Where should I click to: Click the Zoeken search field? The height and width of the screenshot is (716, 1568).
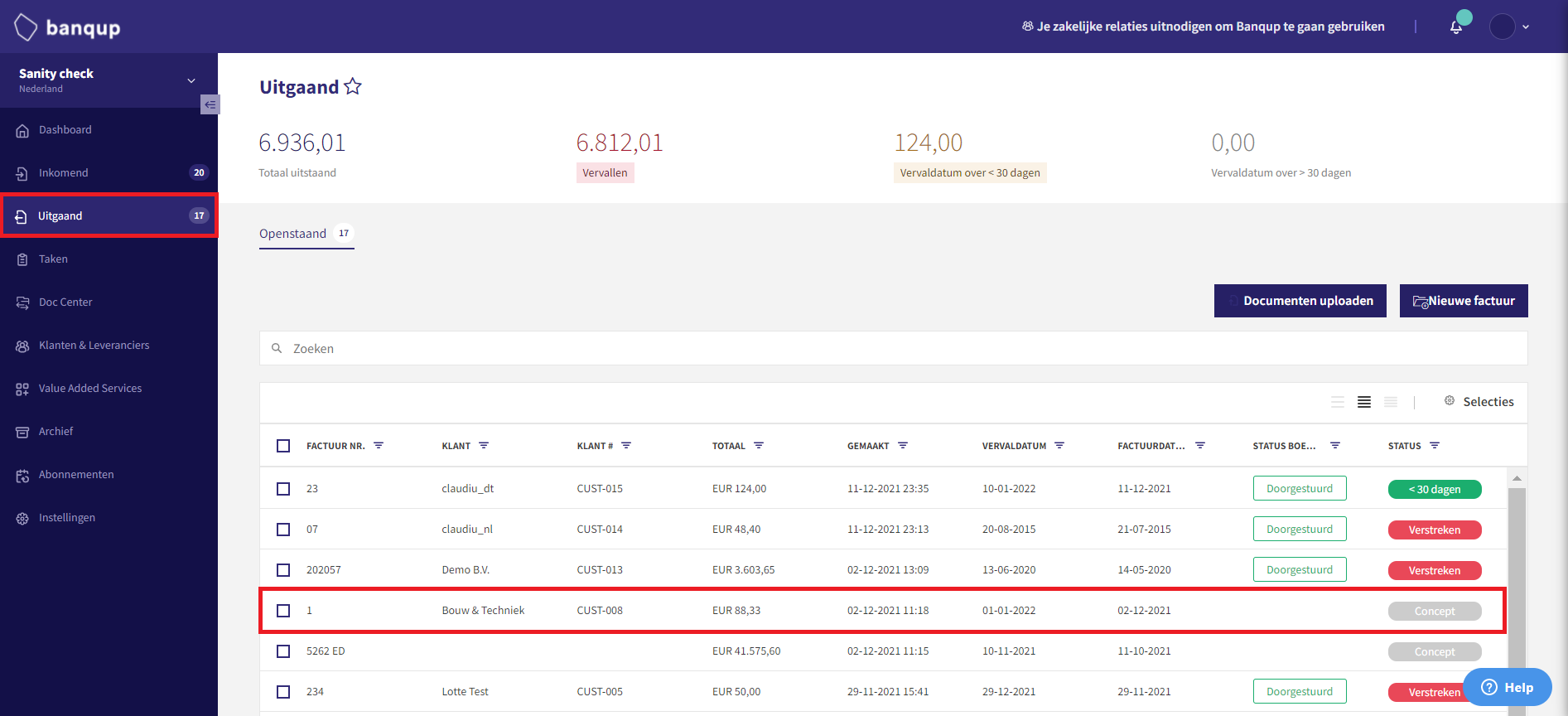(893, 348)
